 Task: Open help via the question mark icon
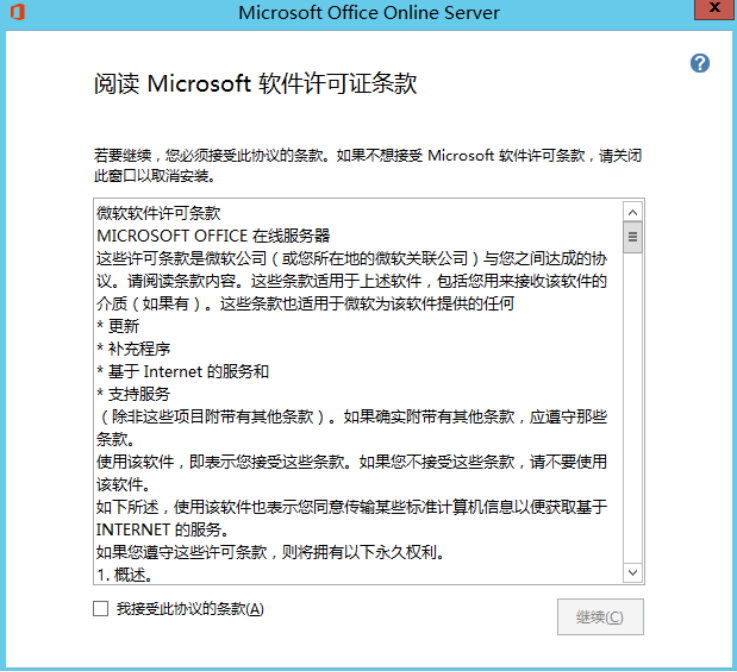700,63
